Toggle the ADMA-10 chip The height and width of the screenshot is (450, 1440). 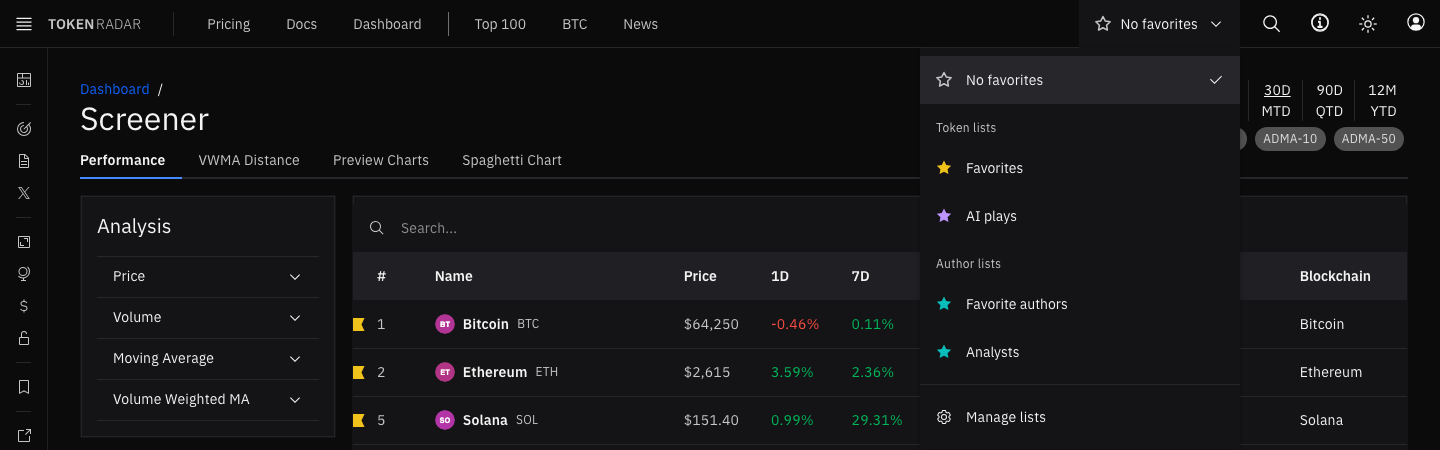[x=1290, y=139]
